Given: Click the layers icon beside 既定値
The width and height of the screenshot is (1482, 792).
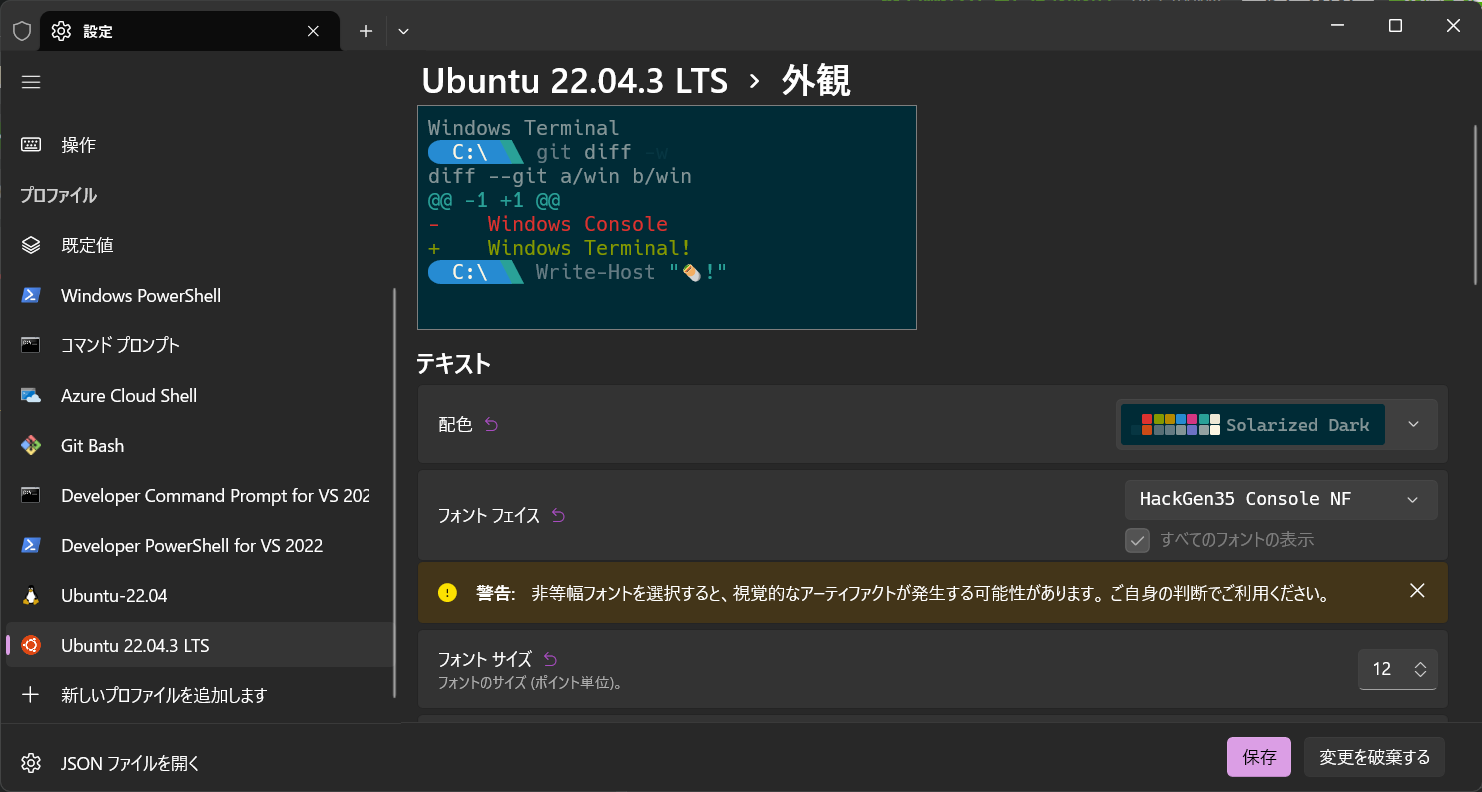Looking at the screenshot, I should [x=31, y=245].
